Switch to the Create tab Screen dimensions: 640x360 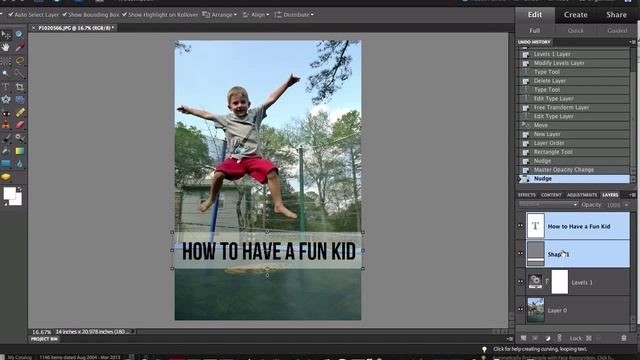[x=576, y=15]
